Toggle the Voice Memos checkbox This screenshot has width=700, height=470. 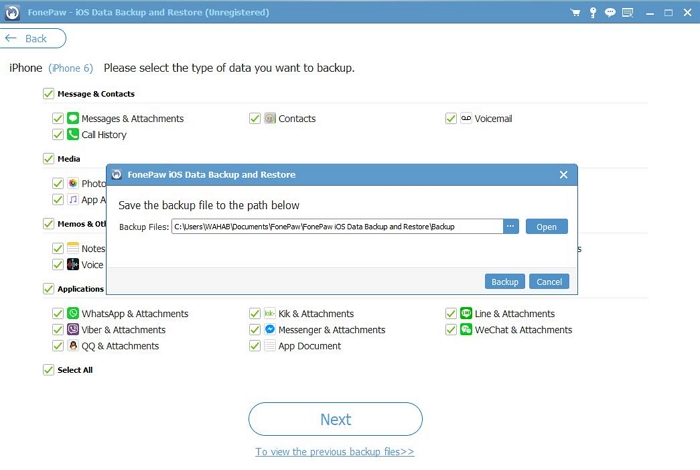coord(58,264)
